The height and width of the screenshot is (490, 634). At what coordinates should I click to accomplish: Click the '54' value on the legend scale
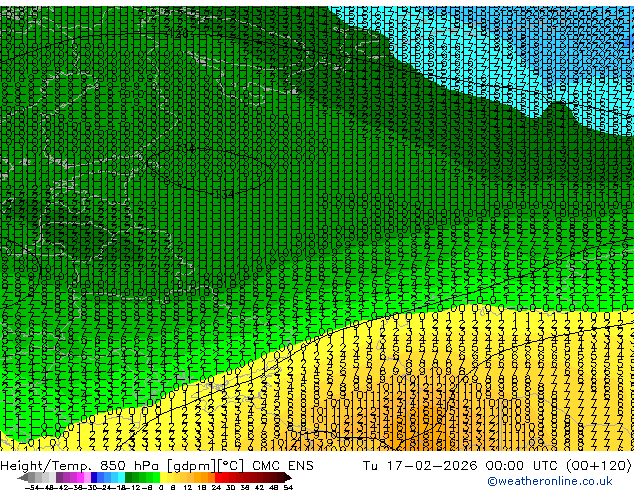click(288, 487)
